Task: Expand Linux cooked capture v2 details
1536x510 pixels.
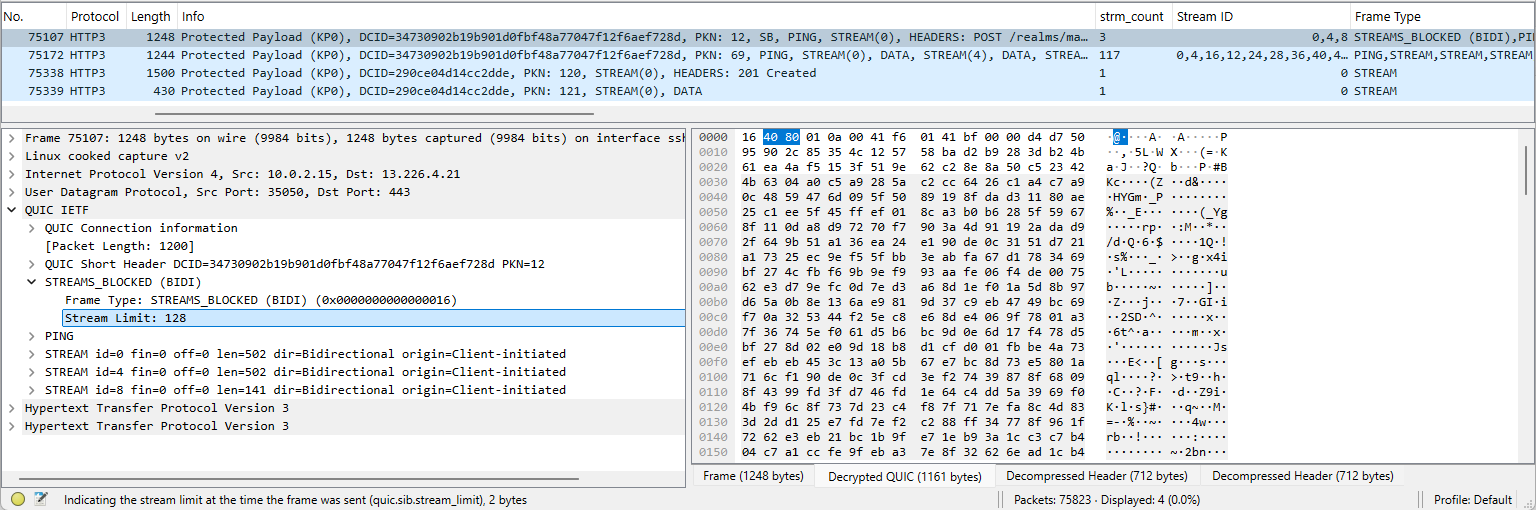Action: tap(11, 156)
